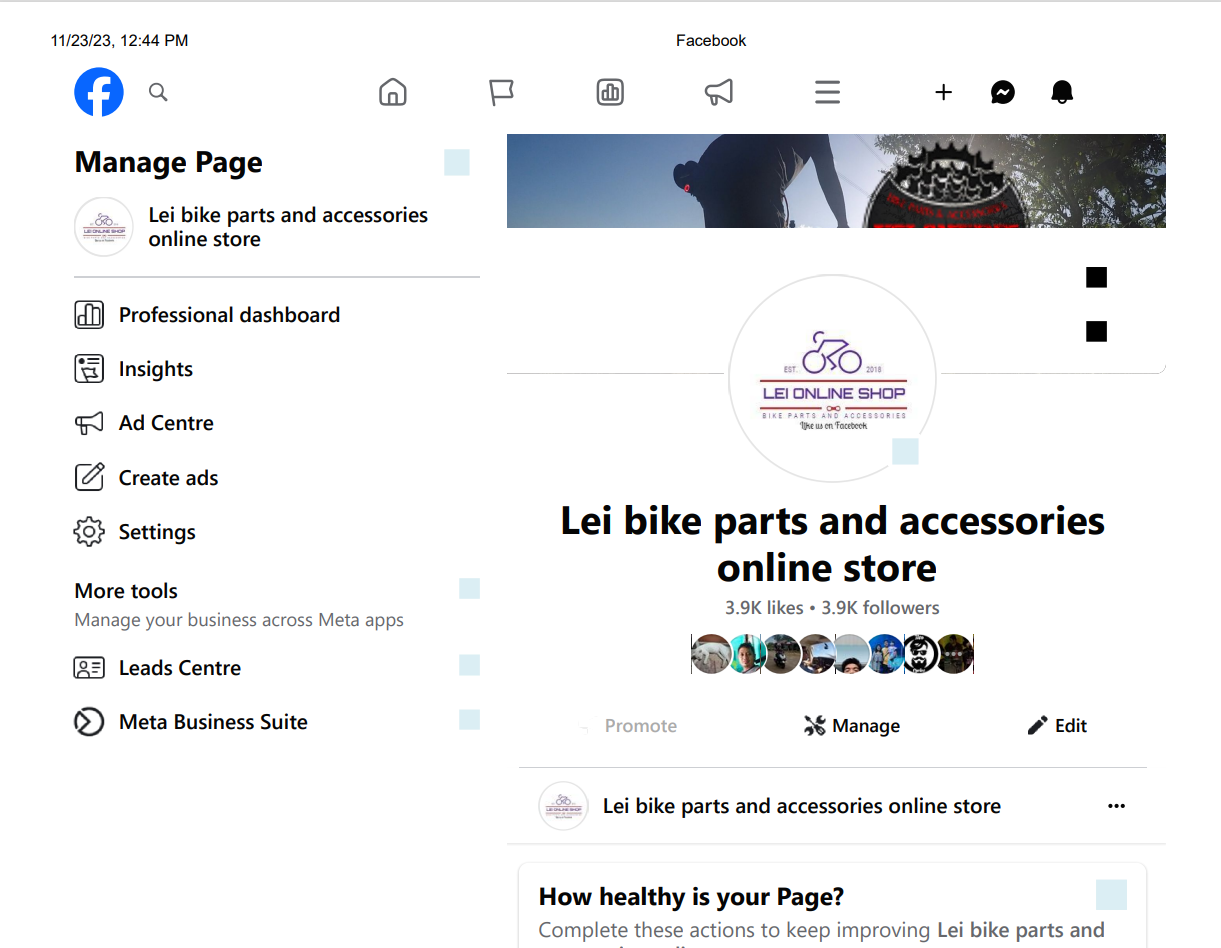
Task: Open the Facebook logo home link
Action: coord(99,92)
